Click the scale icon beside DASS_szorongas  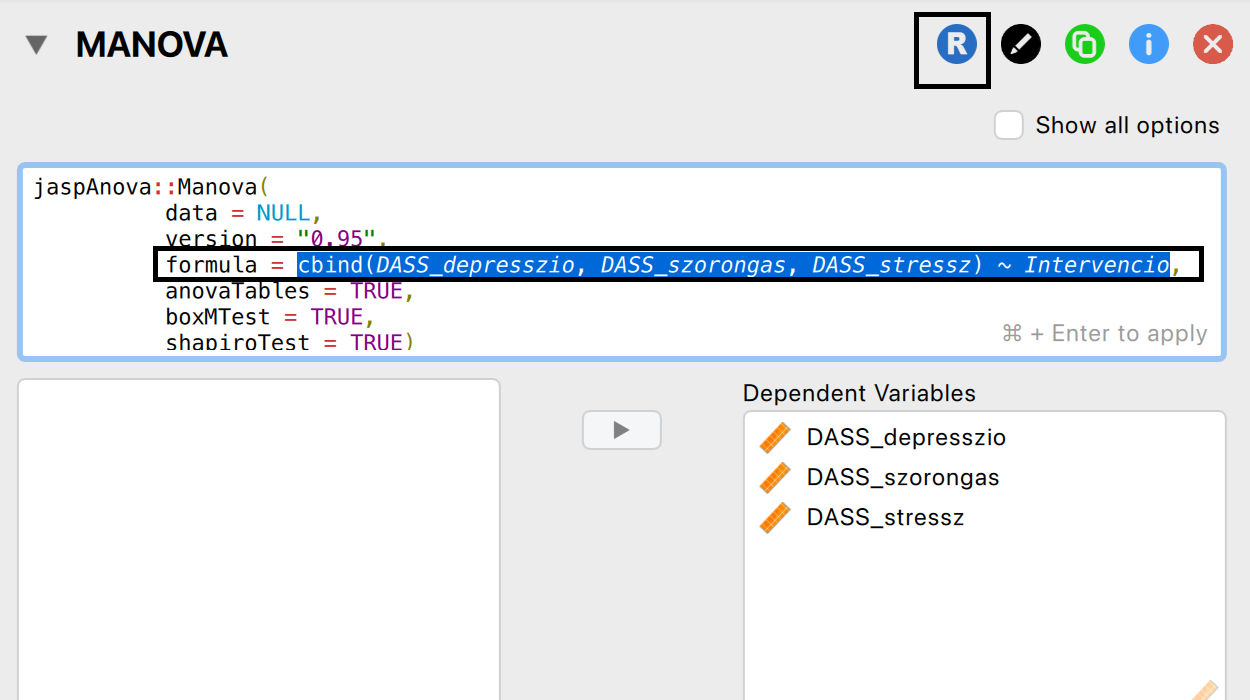(775, 478)
